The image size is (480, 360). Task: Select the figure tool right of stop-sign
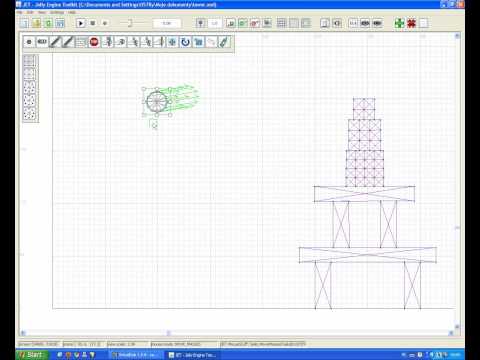[107, 42]
